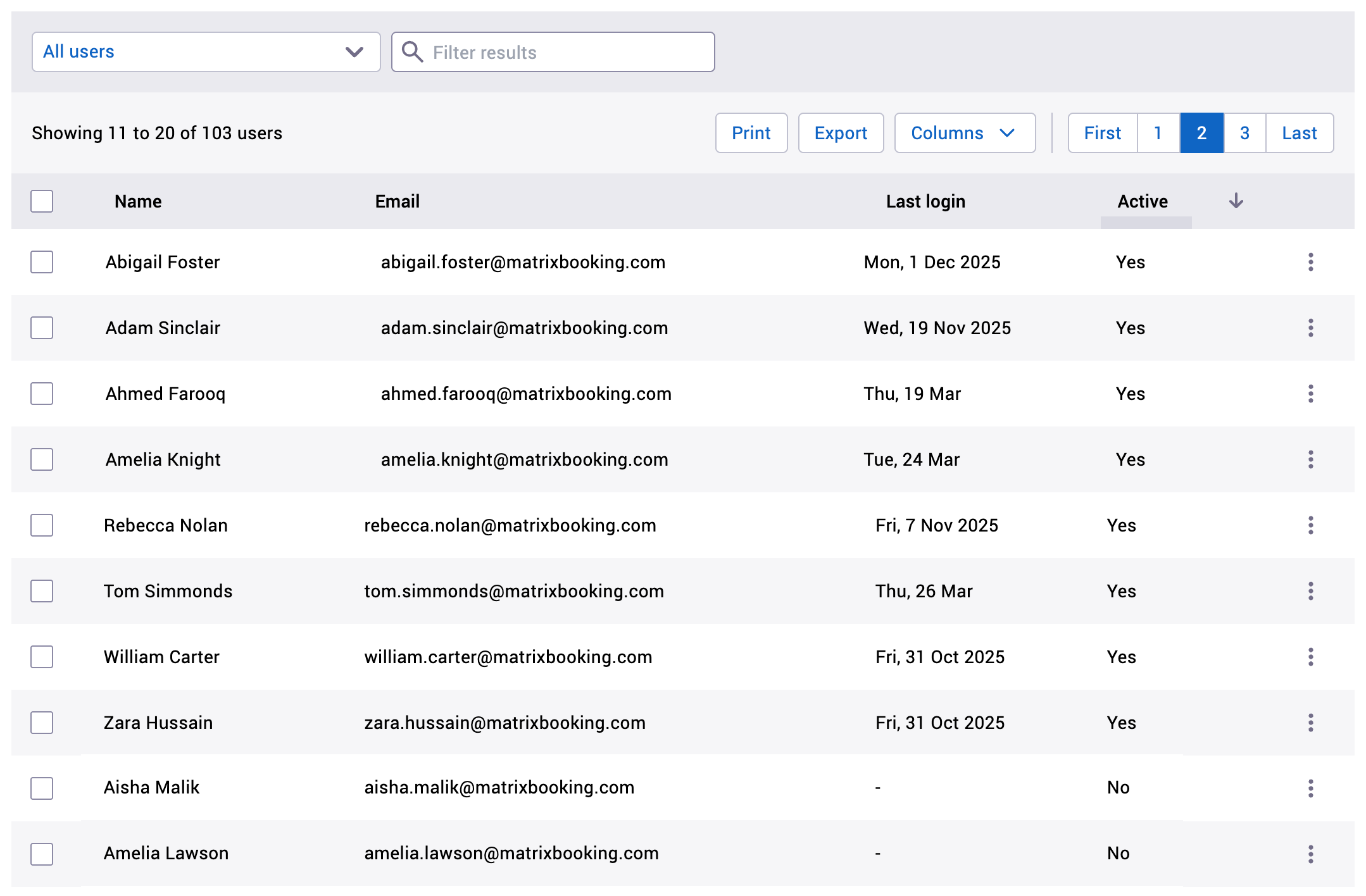
Task: Expand the Columns dropdown
Action: pyautogui.click(x=965, y=133)
